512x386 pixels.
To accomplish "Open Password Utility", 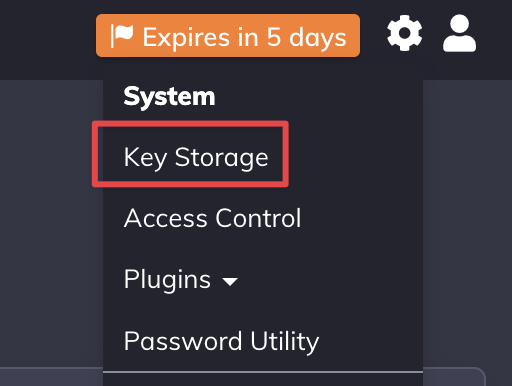I will [221, 341].
